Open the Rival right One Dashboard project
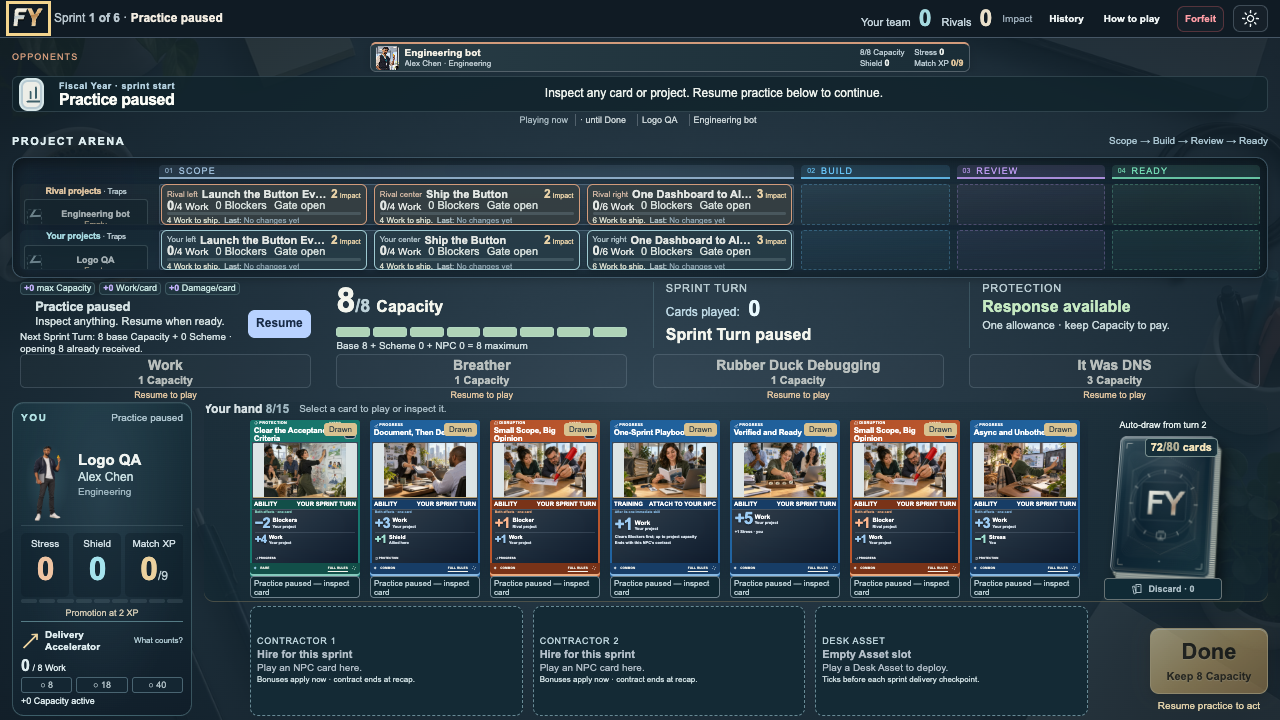Viewport: 1280px width, 720px height. 689,204
